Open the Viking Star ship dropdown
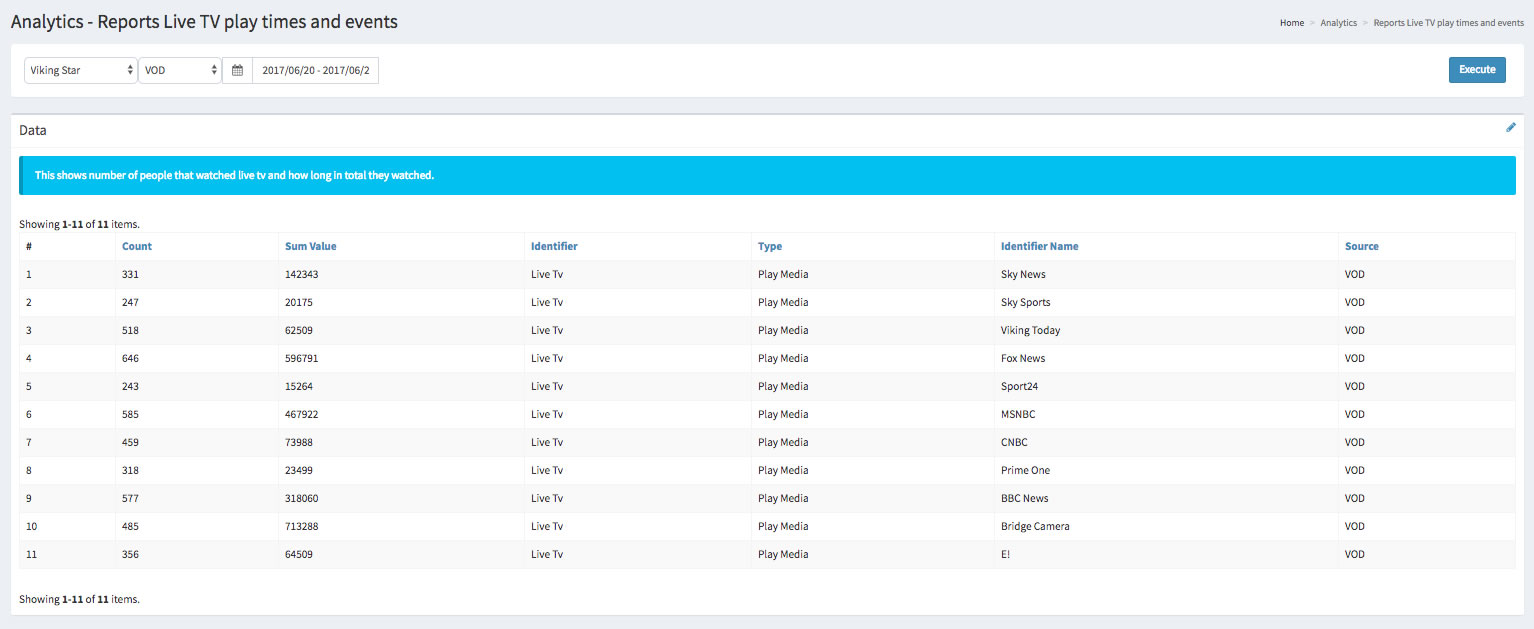The height and width of the screenshot is (629, 1534). (x=81, y=71)
